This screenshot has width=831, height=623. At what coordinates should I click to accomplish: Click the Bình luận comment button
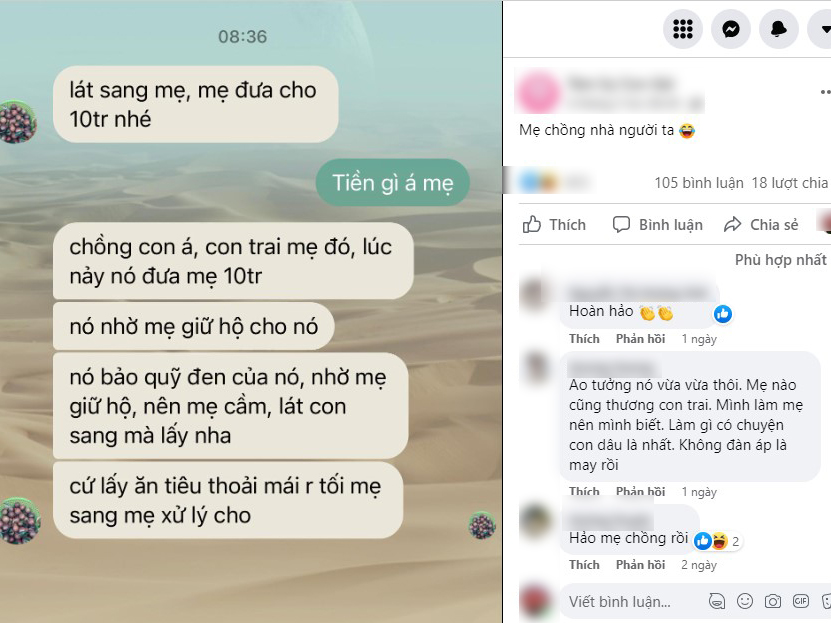(x=657, y=225)
